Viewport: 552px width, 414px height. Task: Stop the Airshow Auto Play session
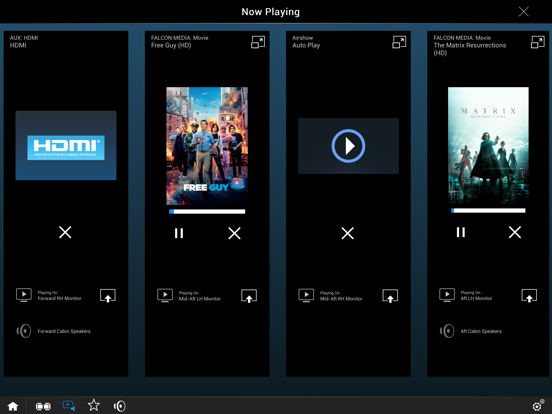click(347, 233)
